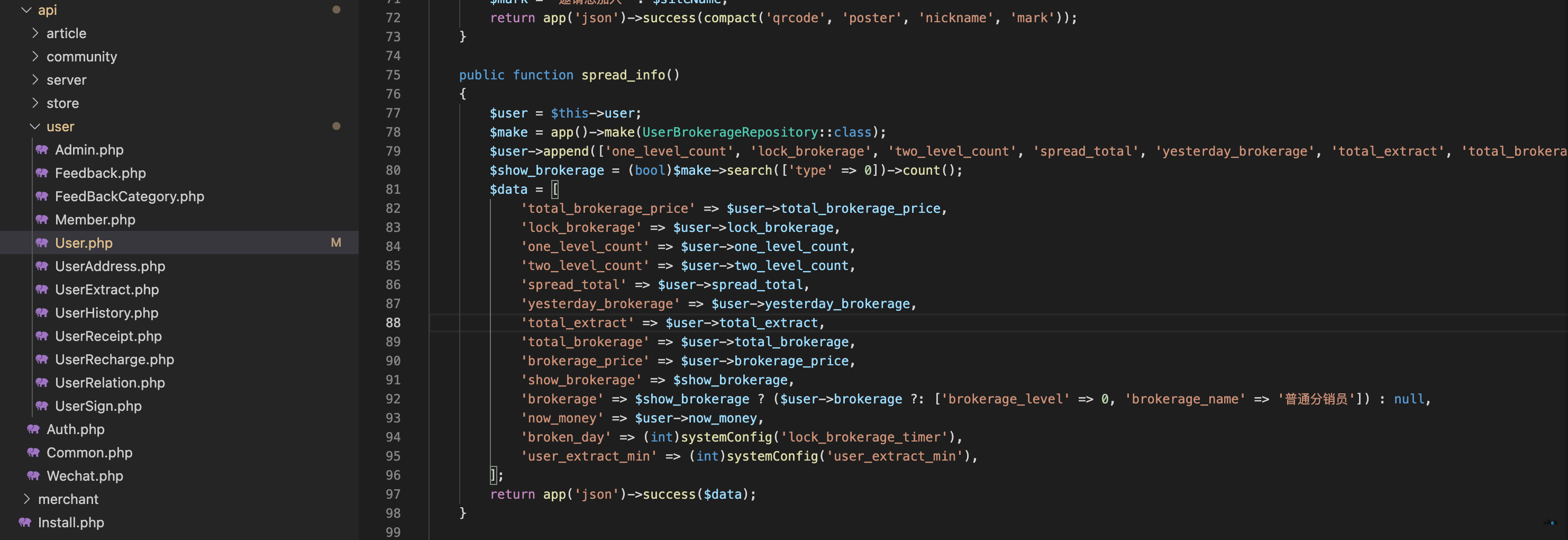Open UserExtract.php file
Image resolution: width=1568 pixels, height=540 pixels.
point(107,290)
